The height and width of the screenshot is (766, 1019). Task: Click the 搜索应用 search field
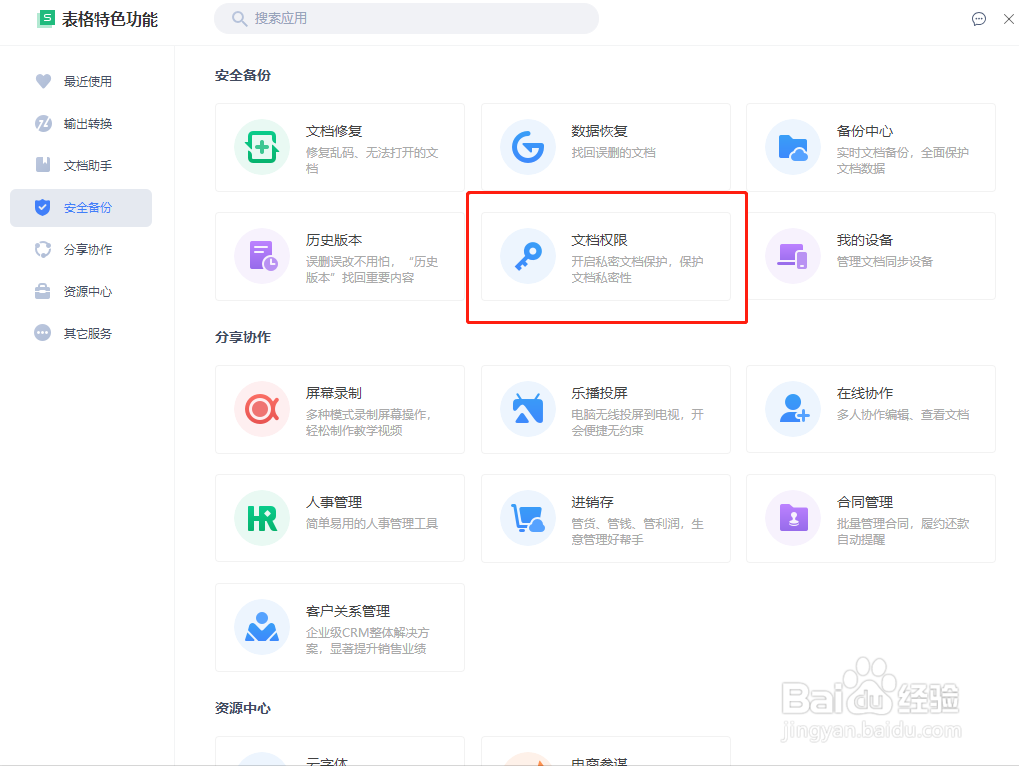pos(406,19)
